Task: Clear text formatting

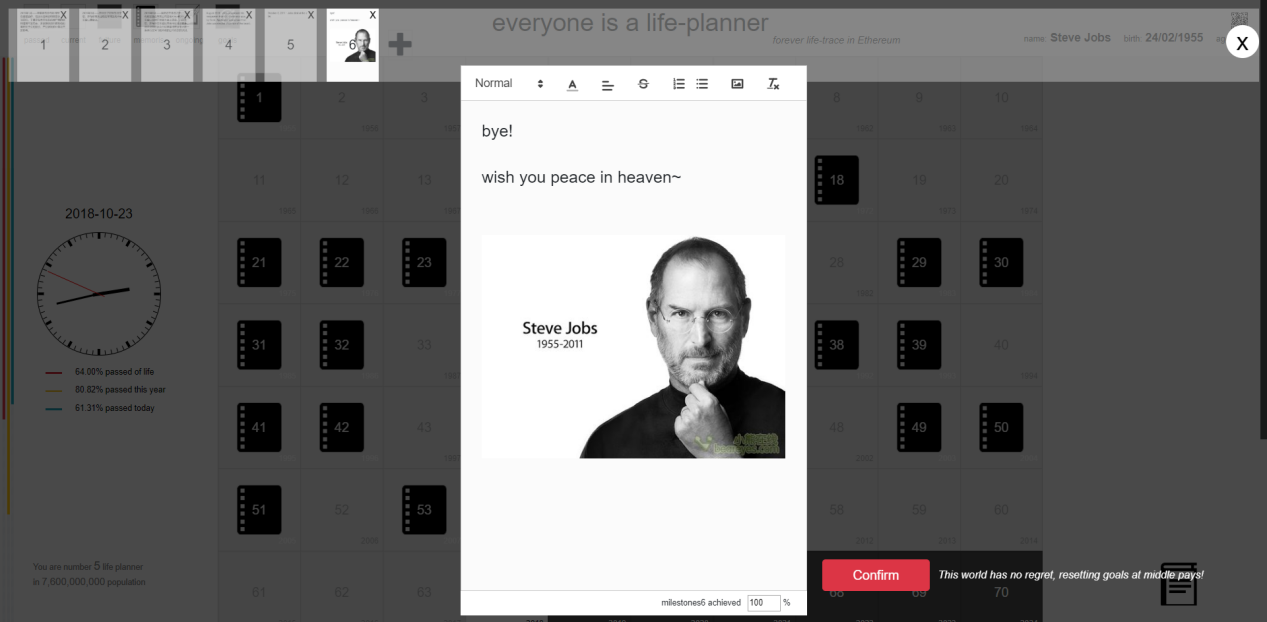Action: tap(773, 84)
